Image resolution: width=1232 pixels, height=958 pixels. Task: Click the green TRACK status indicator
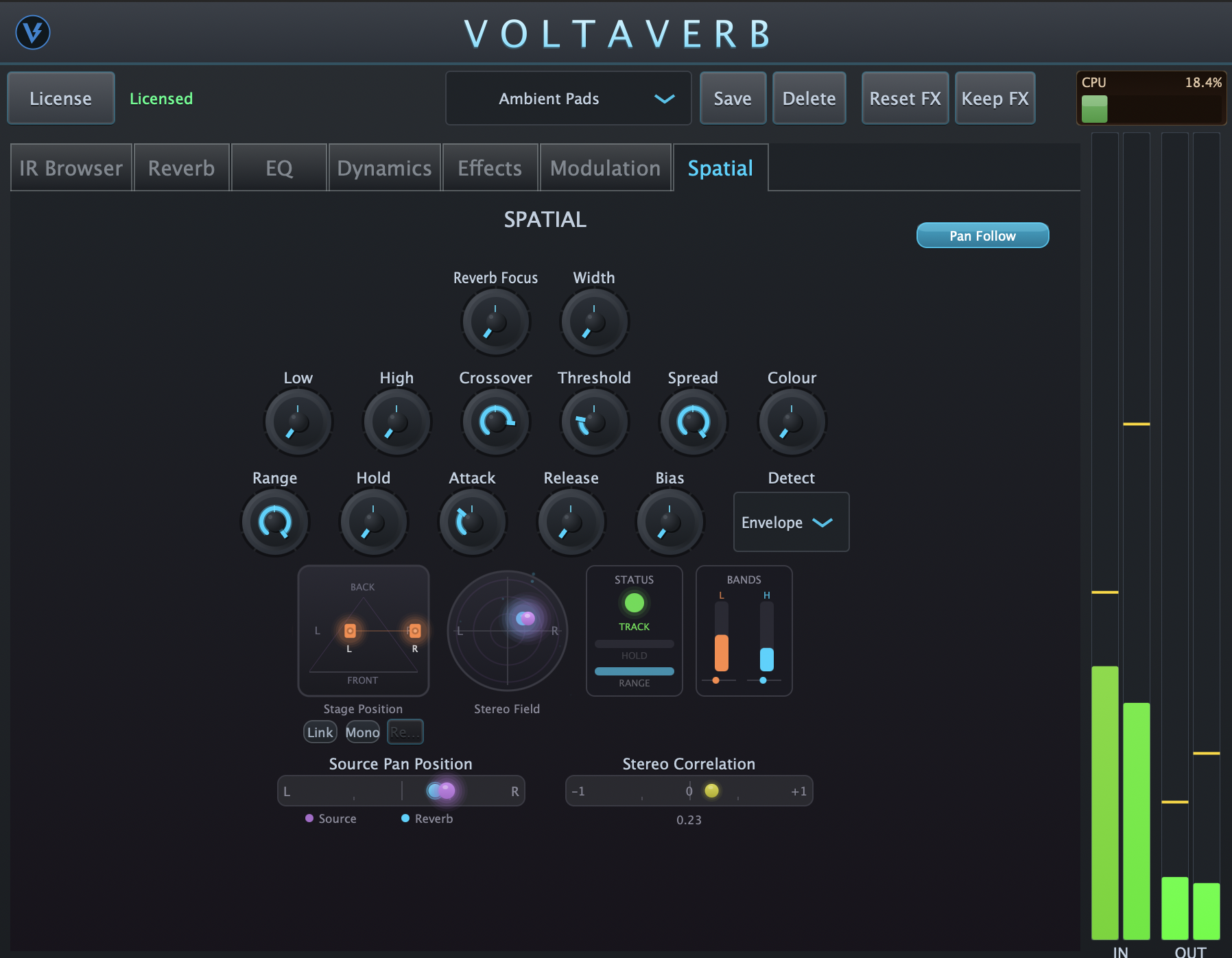coord(634,603)
